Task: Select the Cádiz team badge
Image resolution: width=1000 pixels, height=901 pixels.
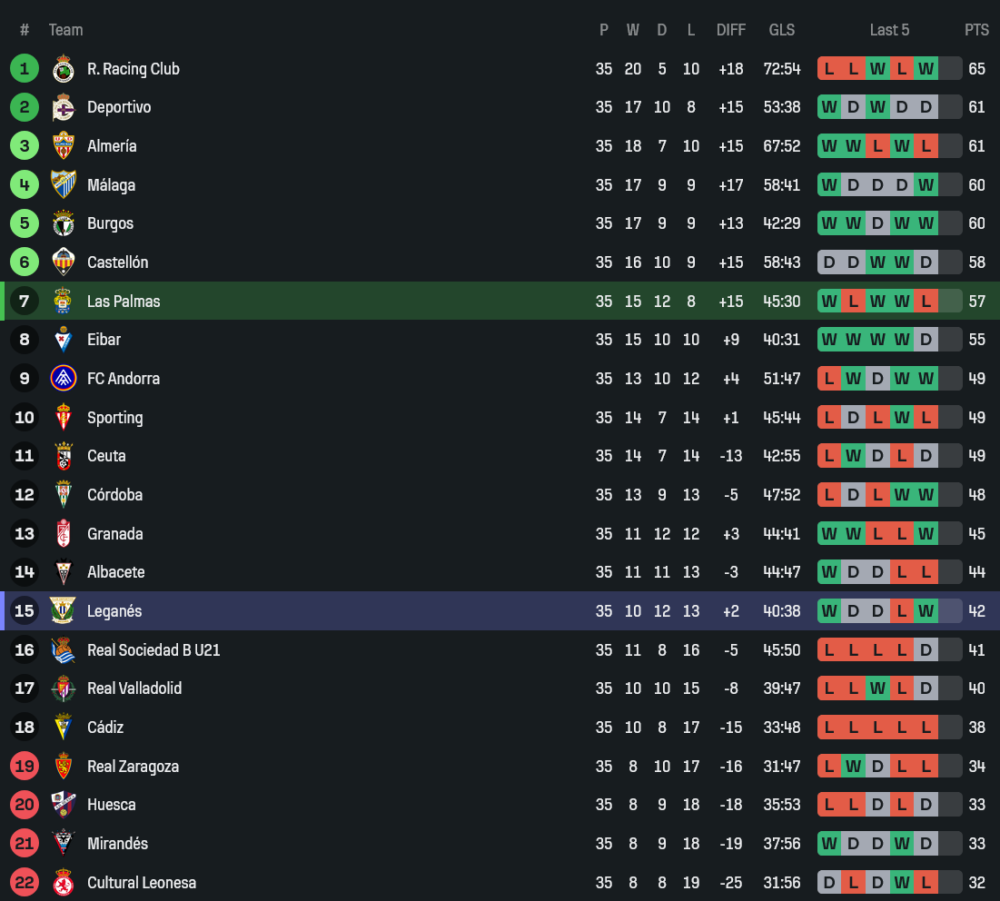Action: coord(63,728)
